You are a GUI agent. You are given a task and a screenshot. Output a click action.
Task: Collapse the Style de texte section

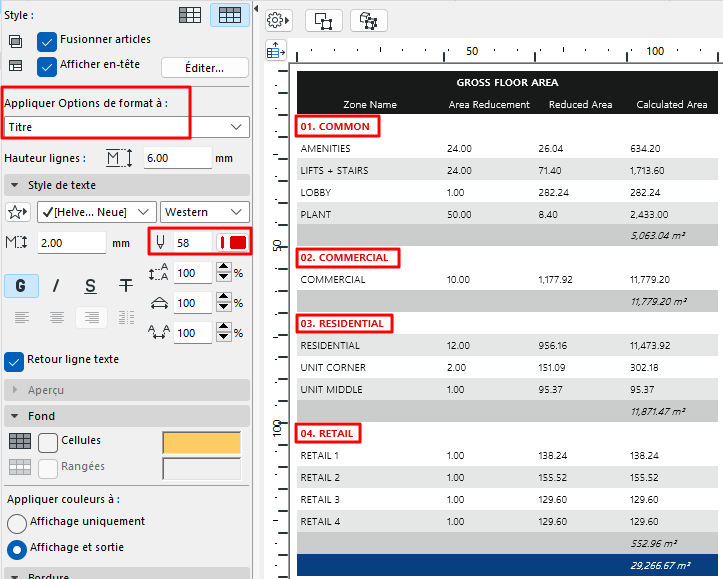[x=14, y=185]
